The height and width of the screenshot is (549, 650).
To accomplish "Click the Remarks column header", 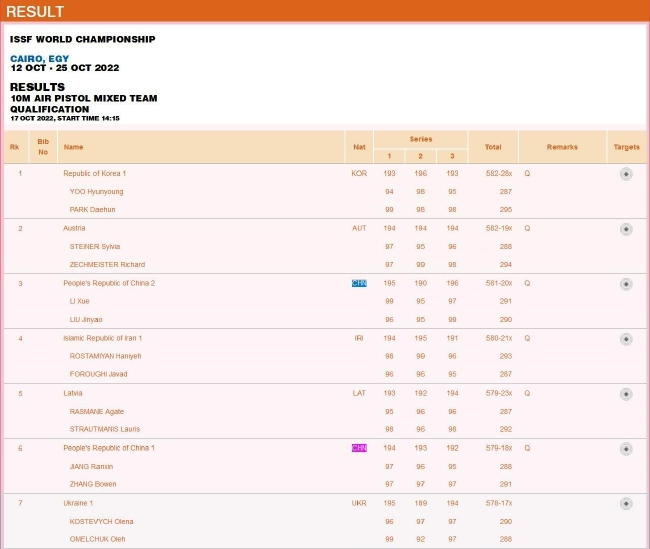I will (x=562, y=147).
